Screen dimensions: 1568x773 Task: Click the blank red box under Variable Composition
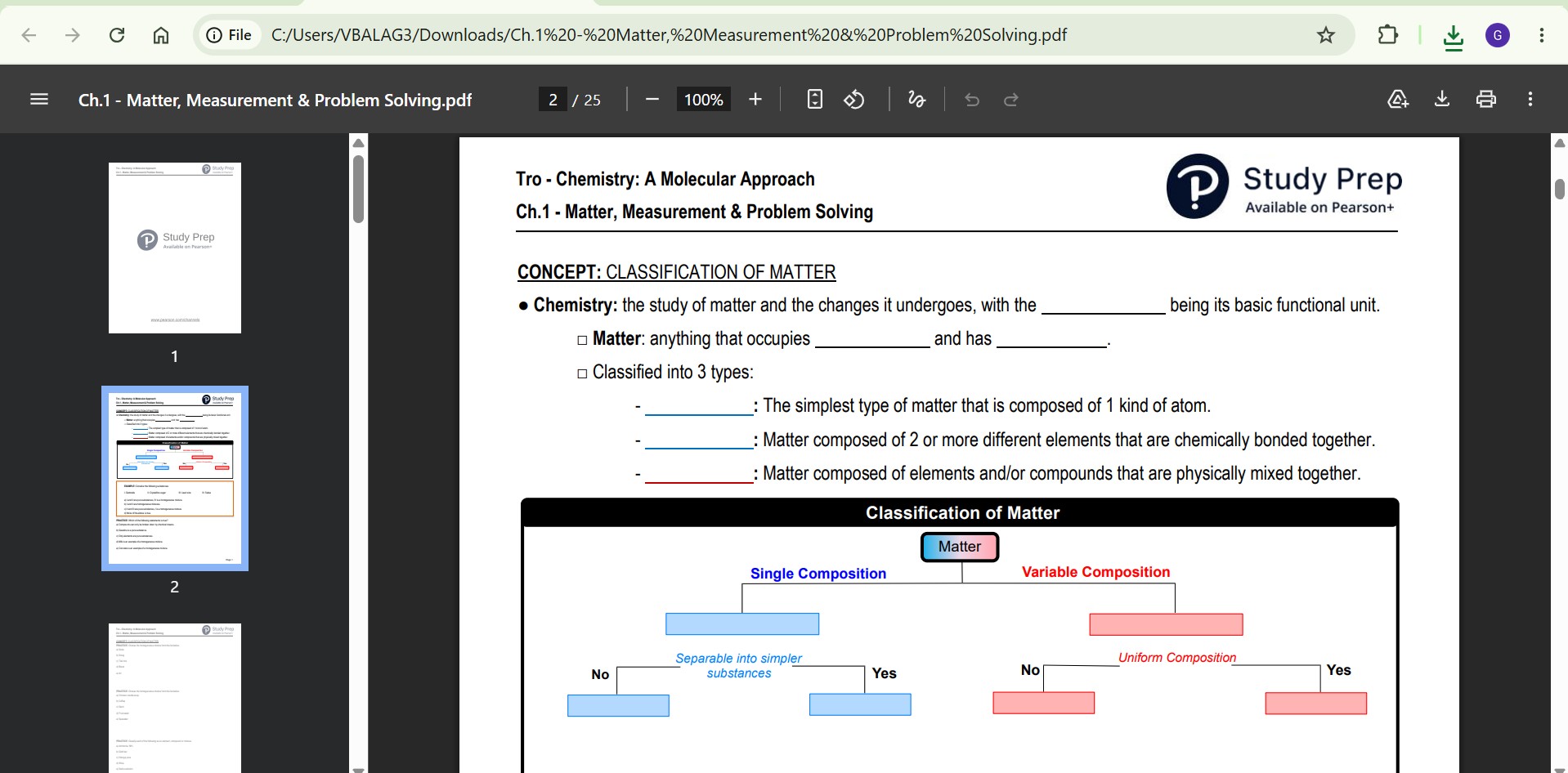click(x=1166, y=624)
